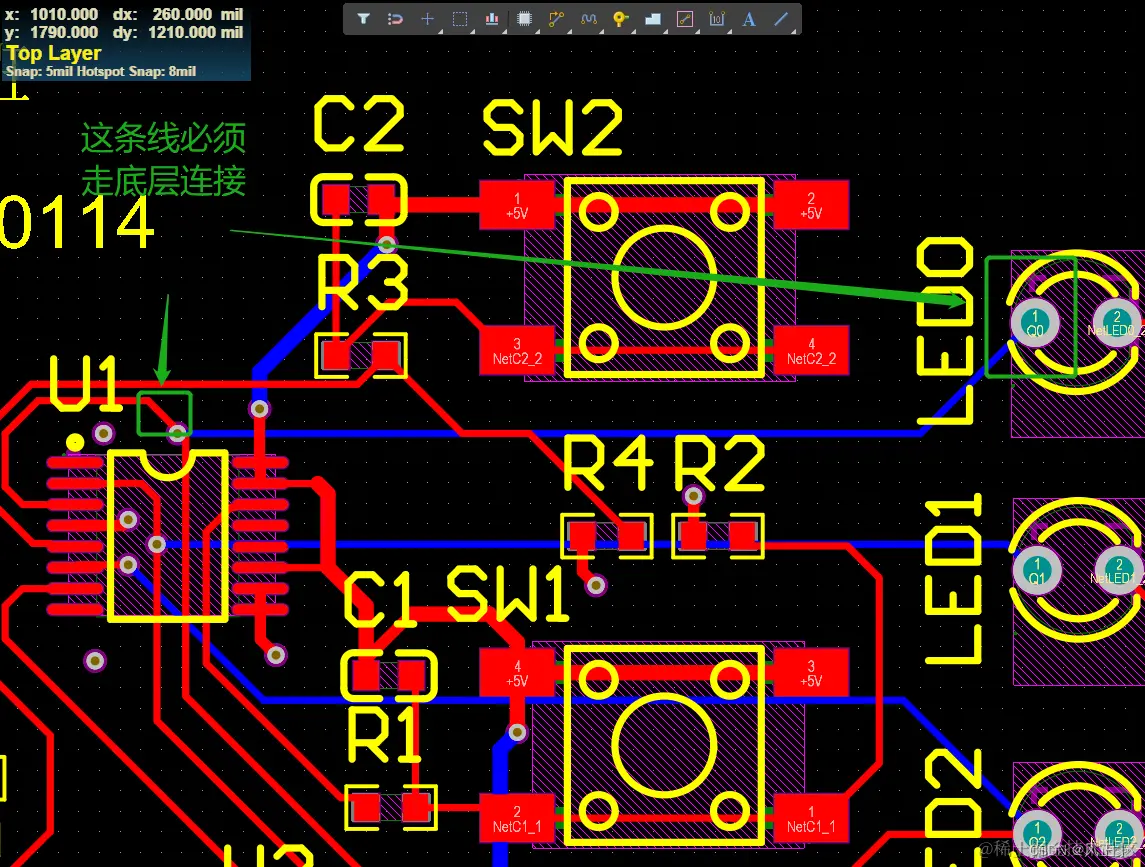Select the large circle inside SW1 outline

664,746
